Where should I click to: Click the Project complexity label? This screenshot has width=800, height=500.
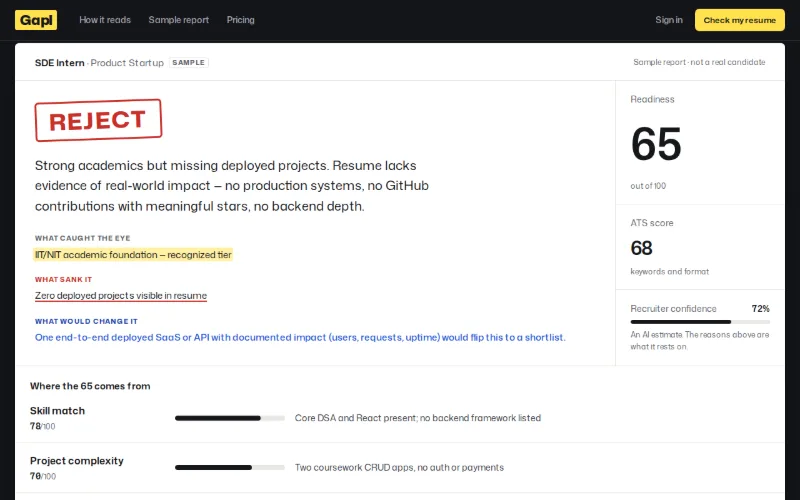click(x=77, y=461)
